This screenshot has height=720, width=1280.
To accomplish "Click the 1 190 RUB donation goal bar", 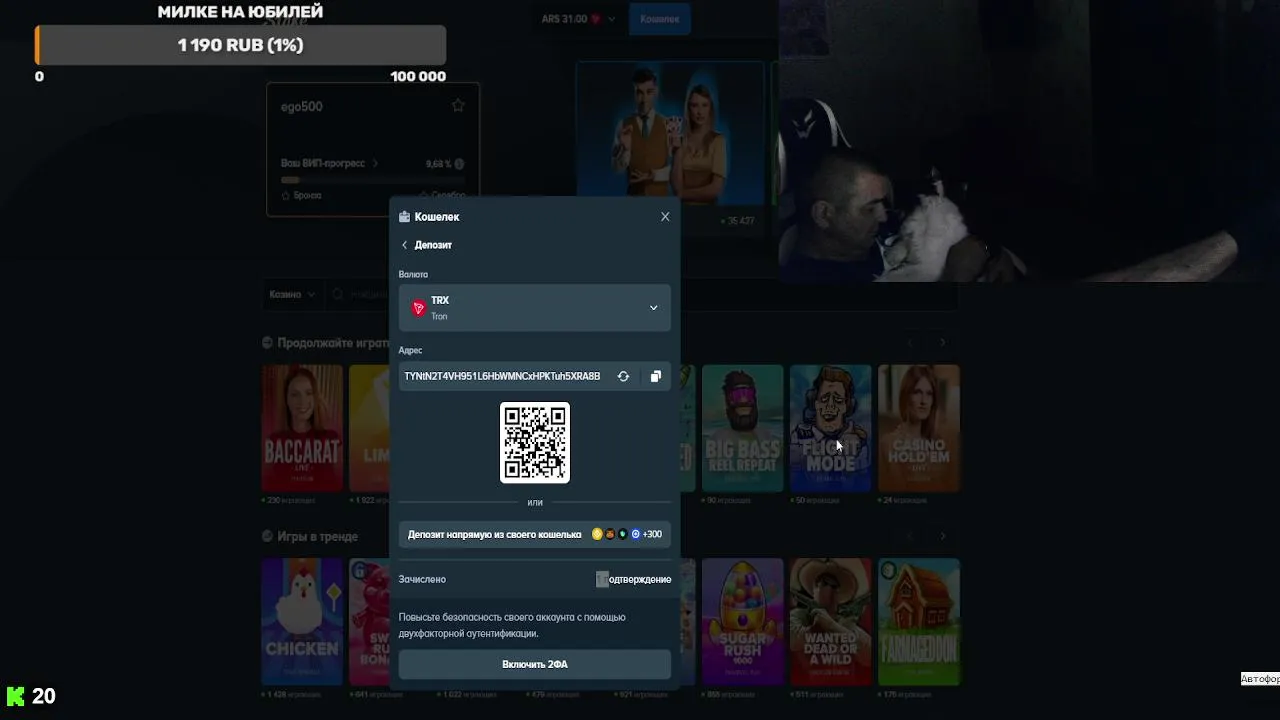I will pyautogui.click(x=240, y=45).
